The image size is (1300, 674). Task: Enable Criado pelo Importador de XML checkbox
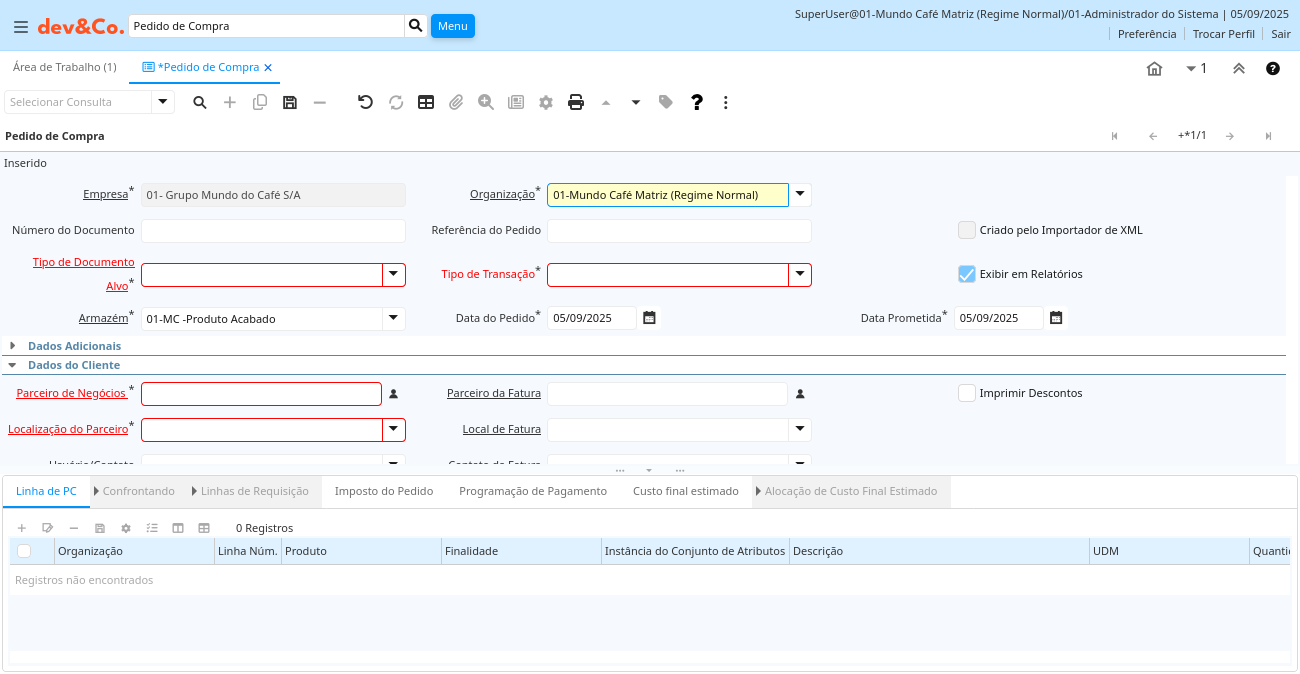966,230
